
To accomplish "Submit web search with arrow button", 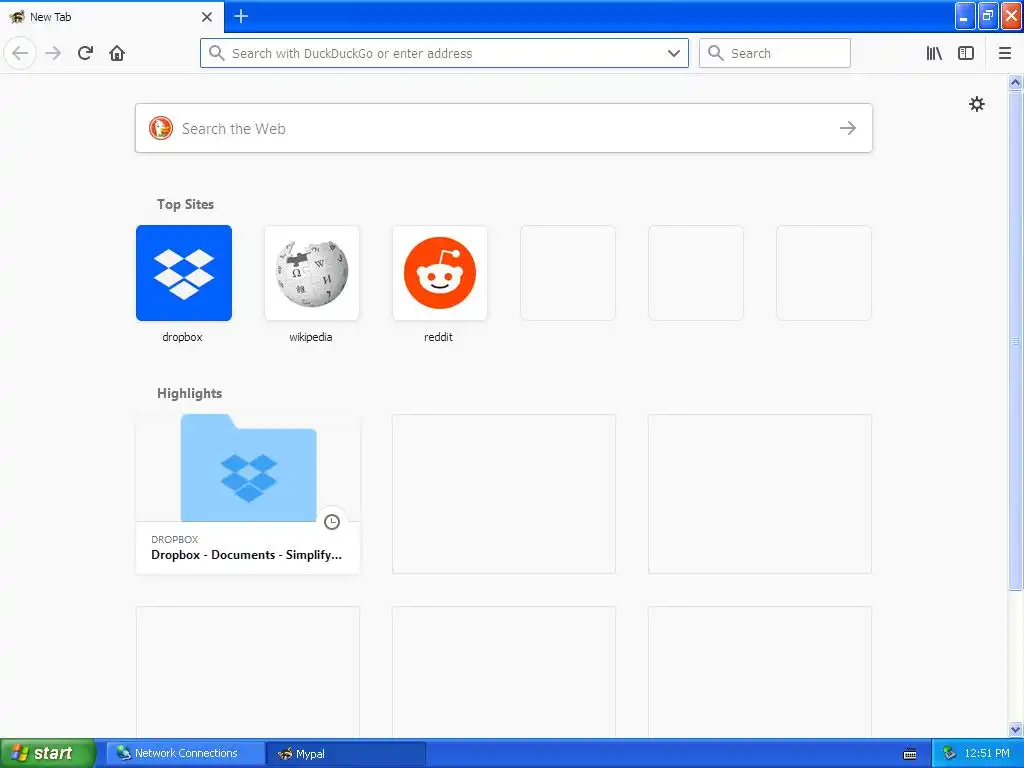I will 848,128.
